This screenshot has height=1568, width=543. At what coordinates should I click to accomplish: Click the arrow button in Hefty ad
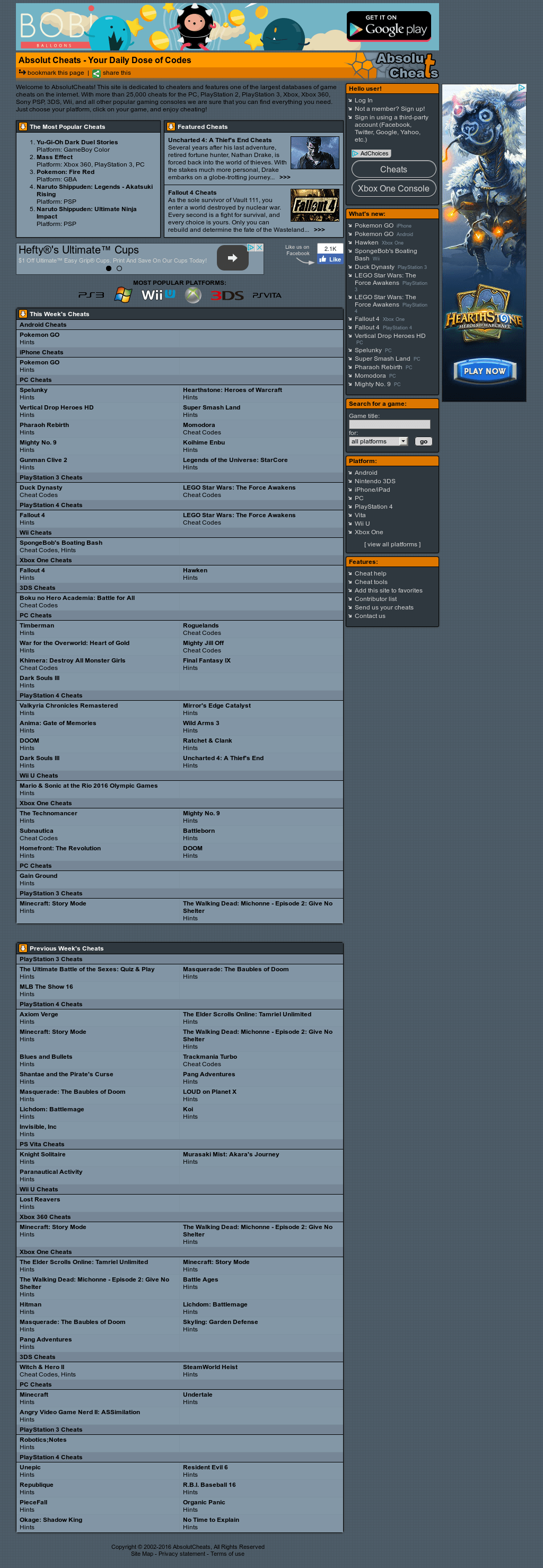233,257
